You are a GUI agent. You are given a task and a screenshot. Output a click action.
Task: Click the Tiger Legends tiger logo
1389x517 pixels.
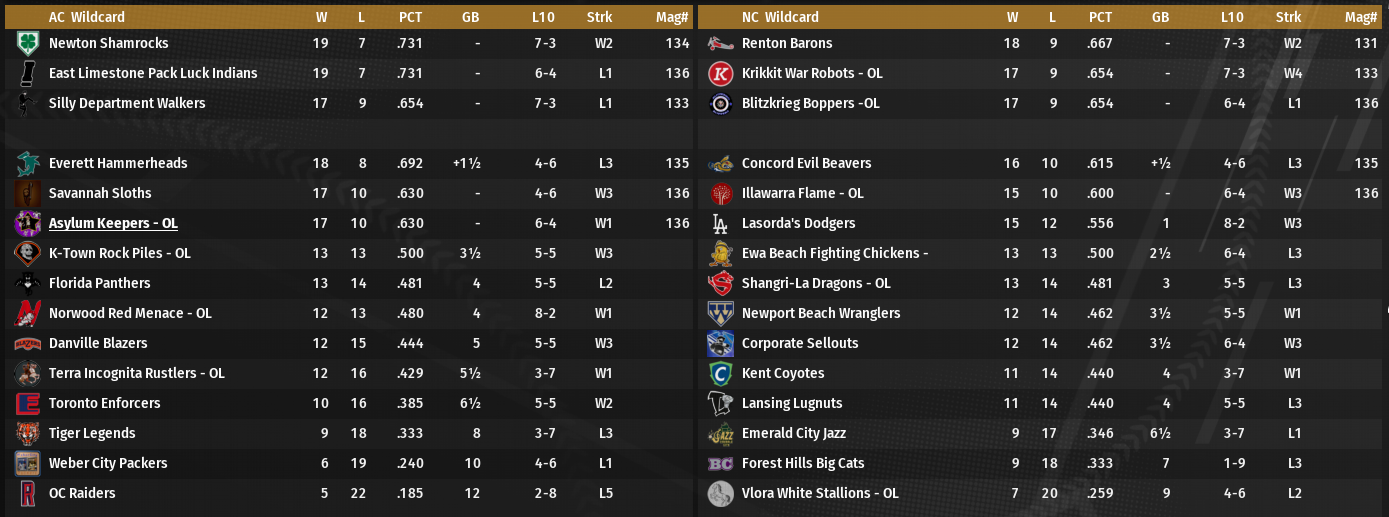[x=27, y=434]
